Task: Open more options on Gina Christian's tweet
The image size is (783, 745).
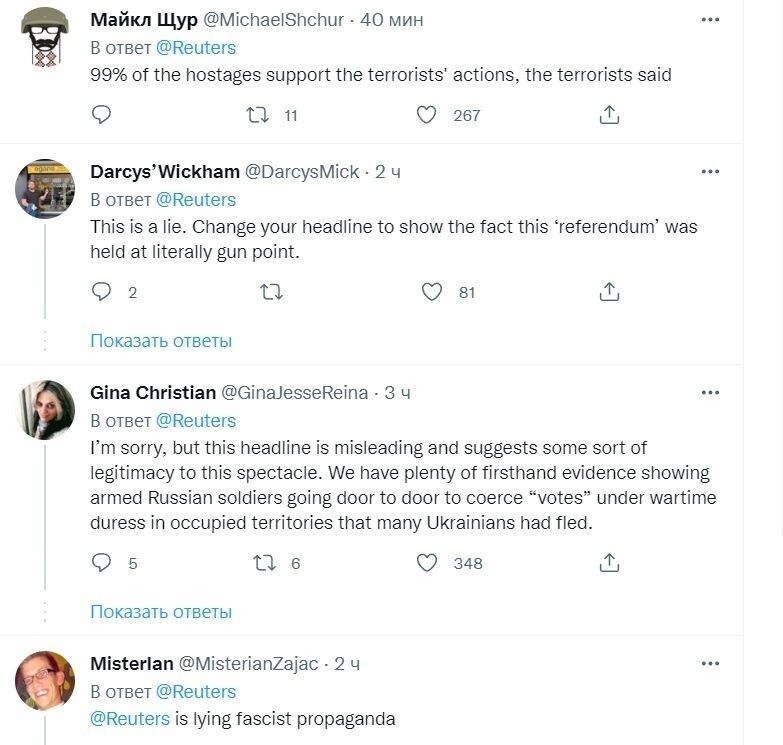Action: (710, 393)
